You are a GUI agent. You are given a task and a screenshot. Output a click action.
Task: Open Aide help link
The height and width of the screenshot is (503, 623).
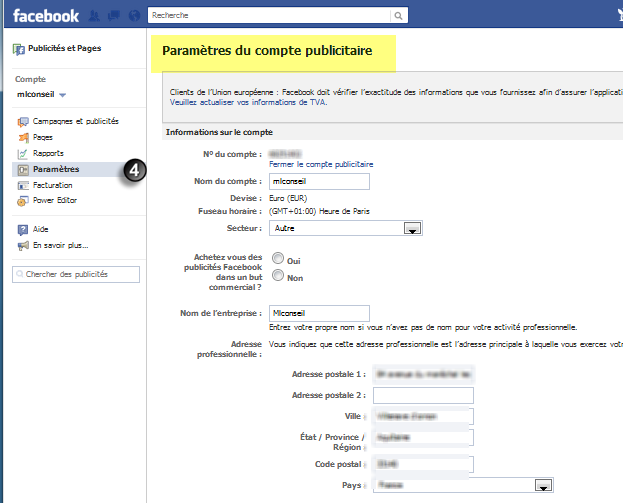coord(41,229)
